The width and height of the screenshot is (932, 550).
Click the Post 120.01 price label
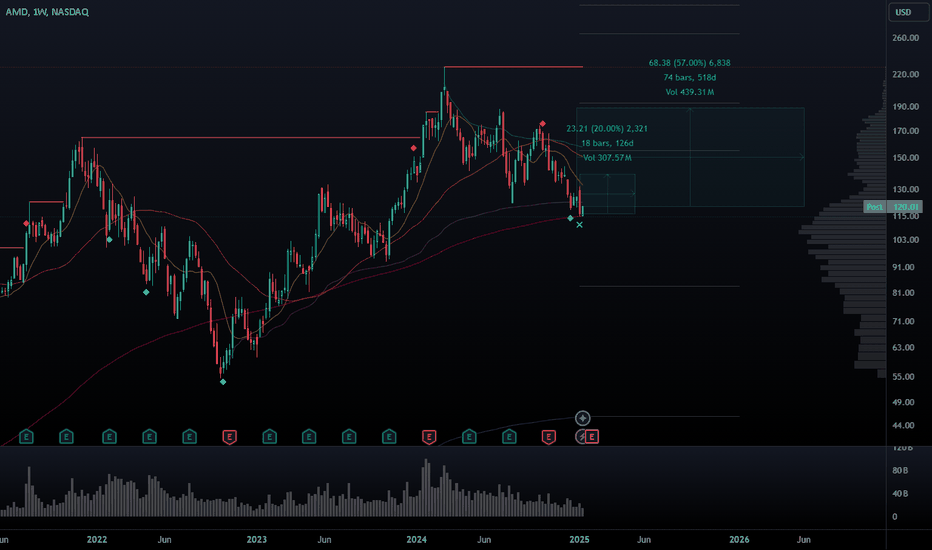pos(893,207)
